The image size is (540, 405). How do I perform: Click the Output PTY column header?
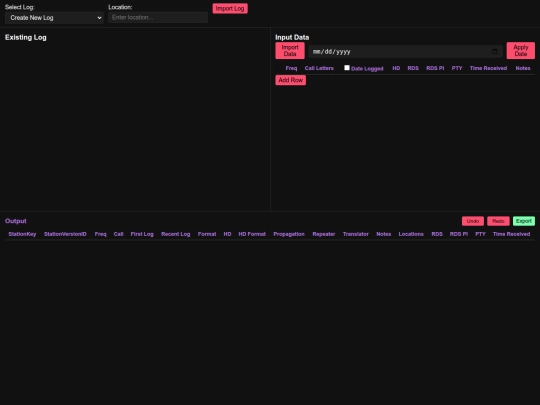coord(480,234)
